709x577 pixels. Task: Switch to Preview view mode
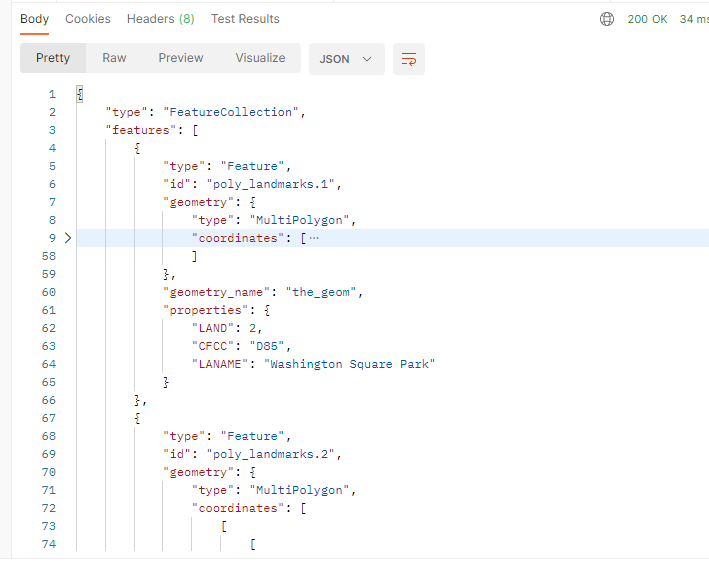coord(180,58)
